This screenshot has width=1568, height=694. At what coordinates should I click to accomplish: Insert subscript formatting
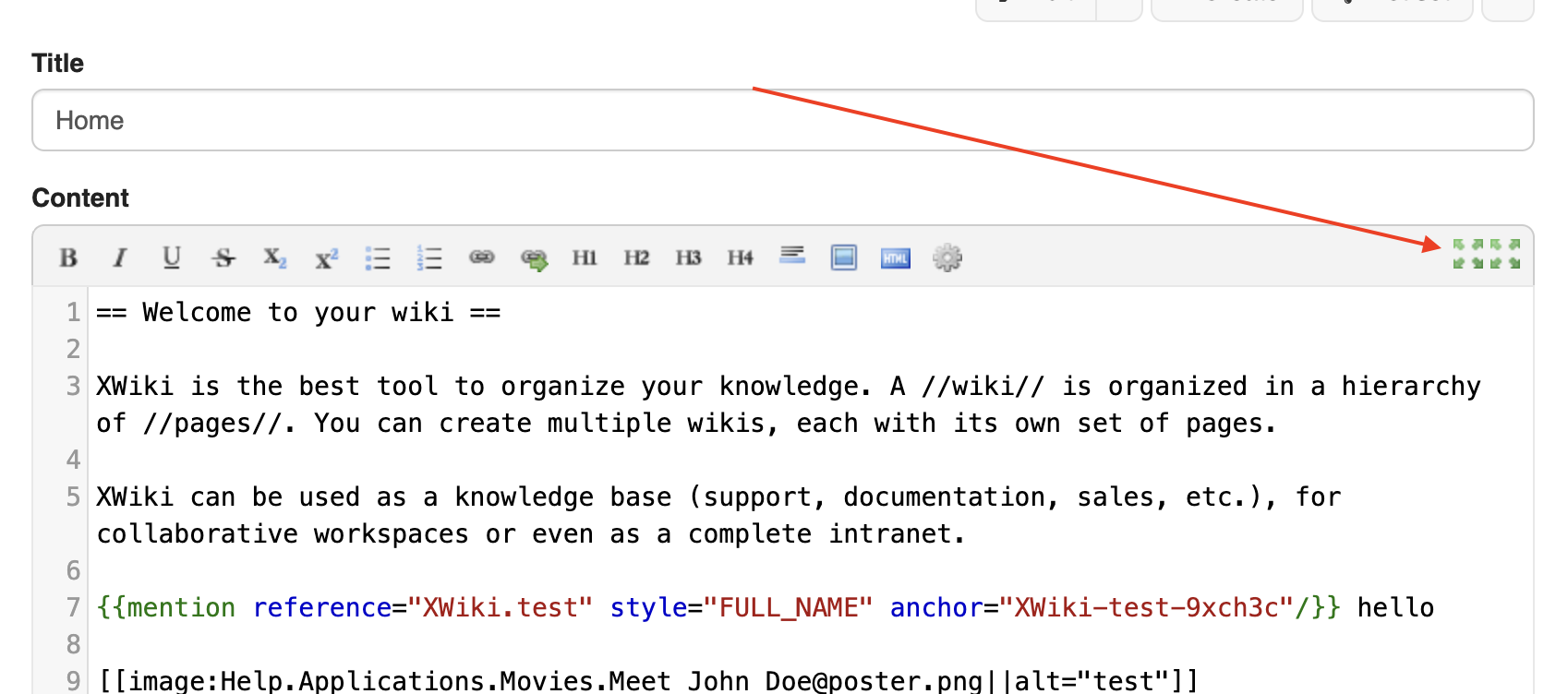[x=274, y=257]
